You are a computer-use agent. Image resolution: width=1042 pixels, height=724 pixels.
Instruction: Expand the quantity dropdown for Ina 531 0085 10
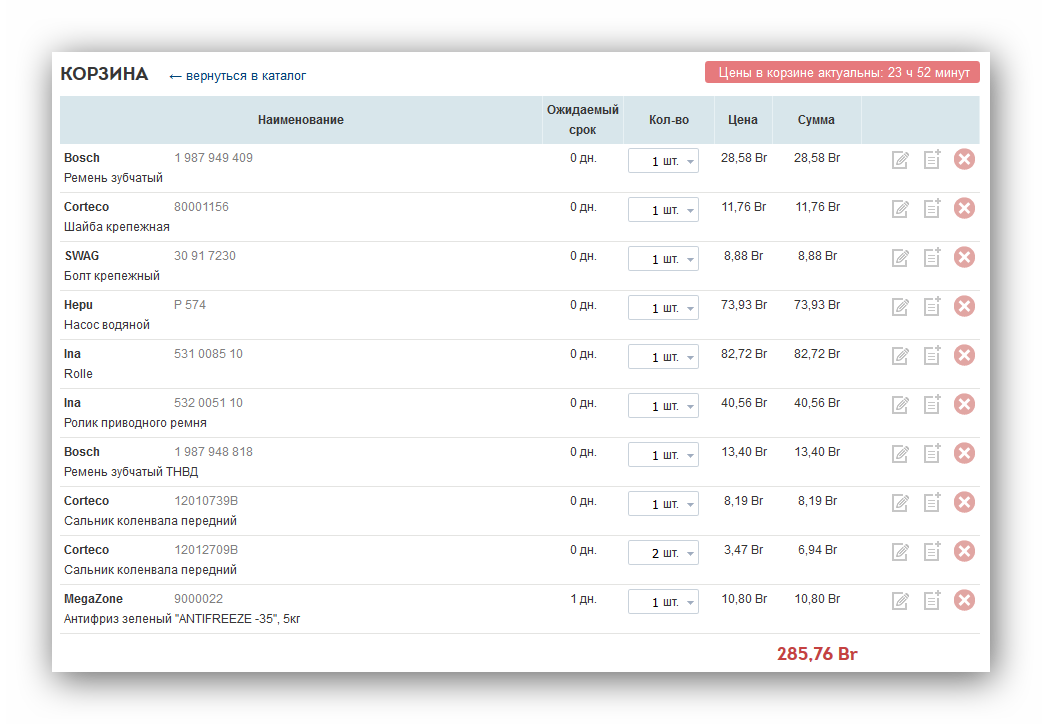tap(663, 357)
